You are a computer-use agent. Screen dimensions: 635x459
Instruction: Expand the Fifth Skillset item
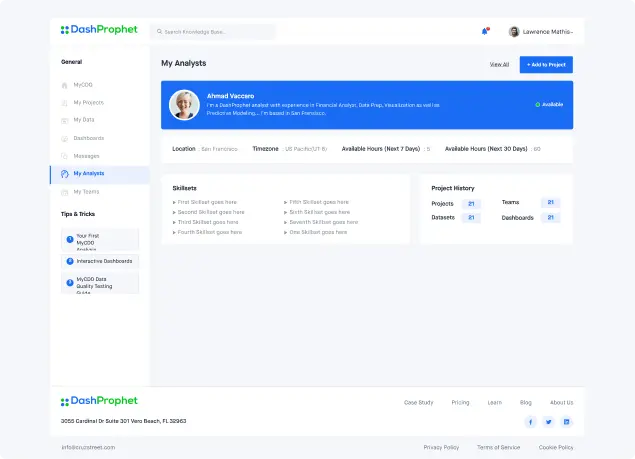tap(319, 202)
